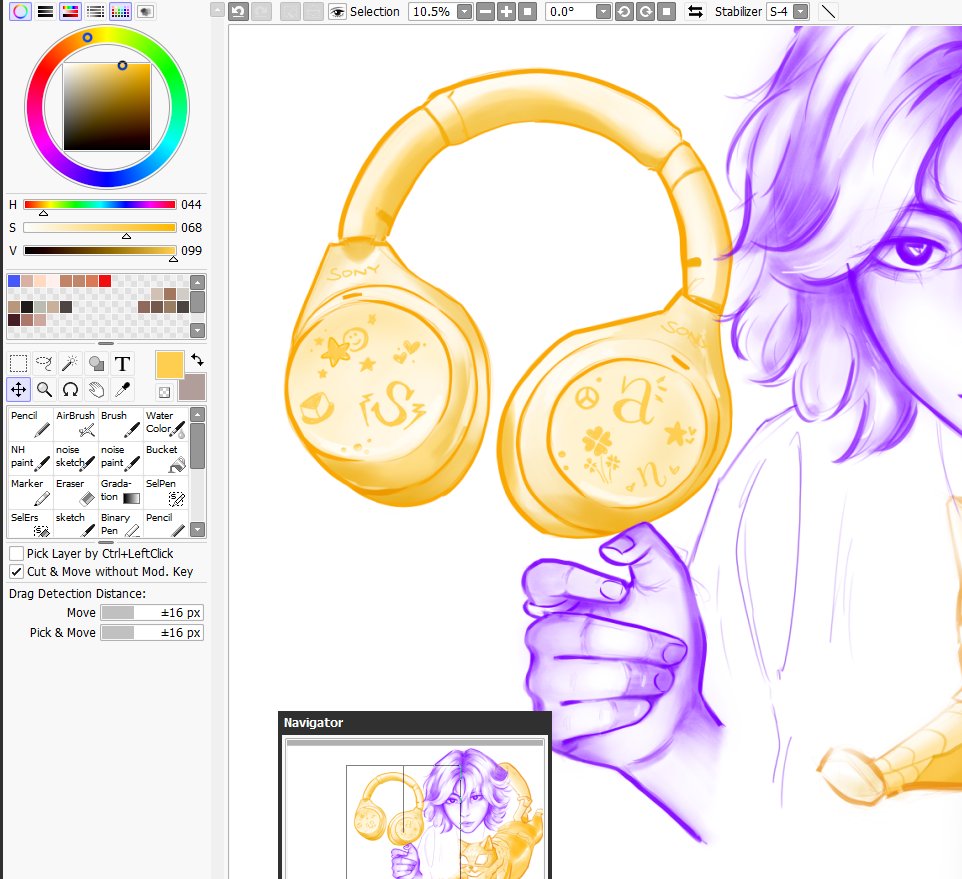
Task: Choose the Brush tool
Action: 120,424
